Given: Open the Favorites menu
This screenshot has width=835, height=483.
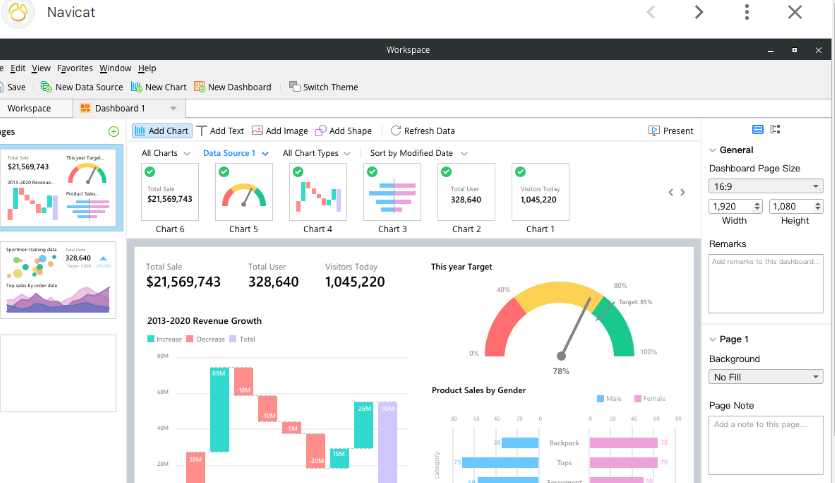Looking at the screenshot, I should pos(75,68).
